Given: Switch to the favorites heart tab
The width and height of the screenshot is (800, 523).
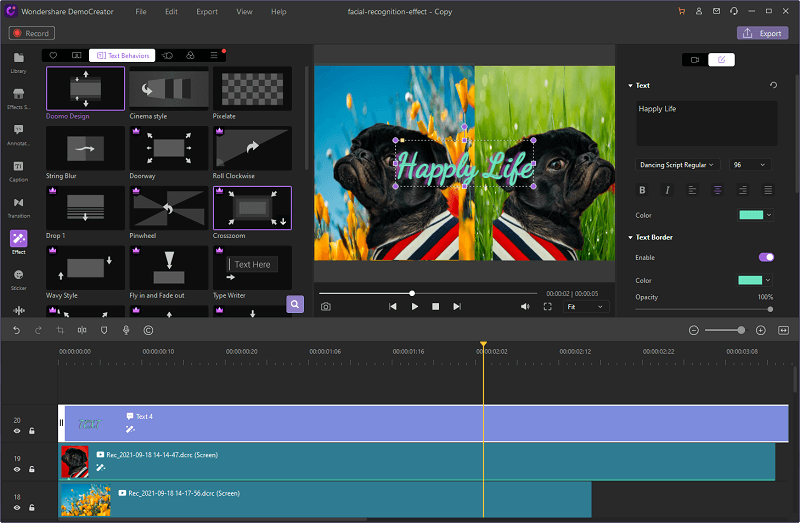Looking at the screenshot, I should tap(53, 56).
